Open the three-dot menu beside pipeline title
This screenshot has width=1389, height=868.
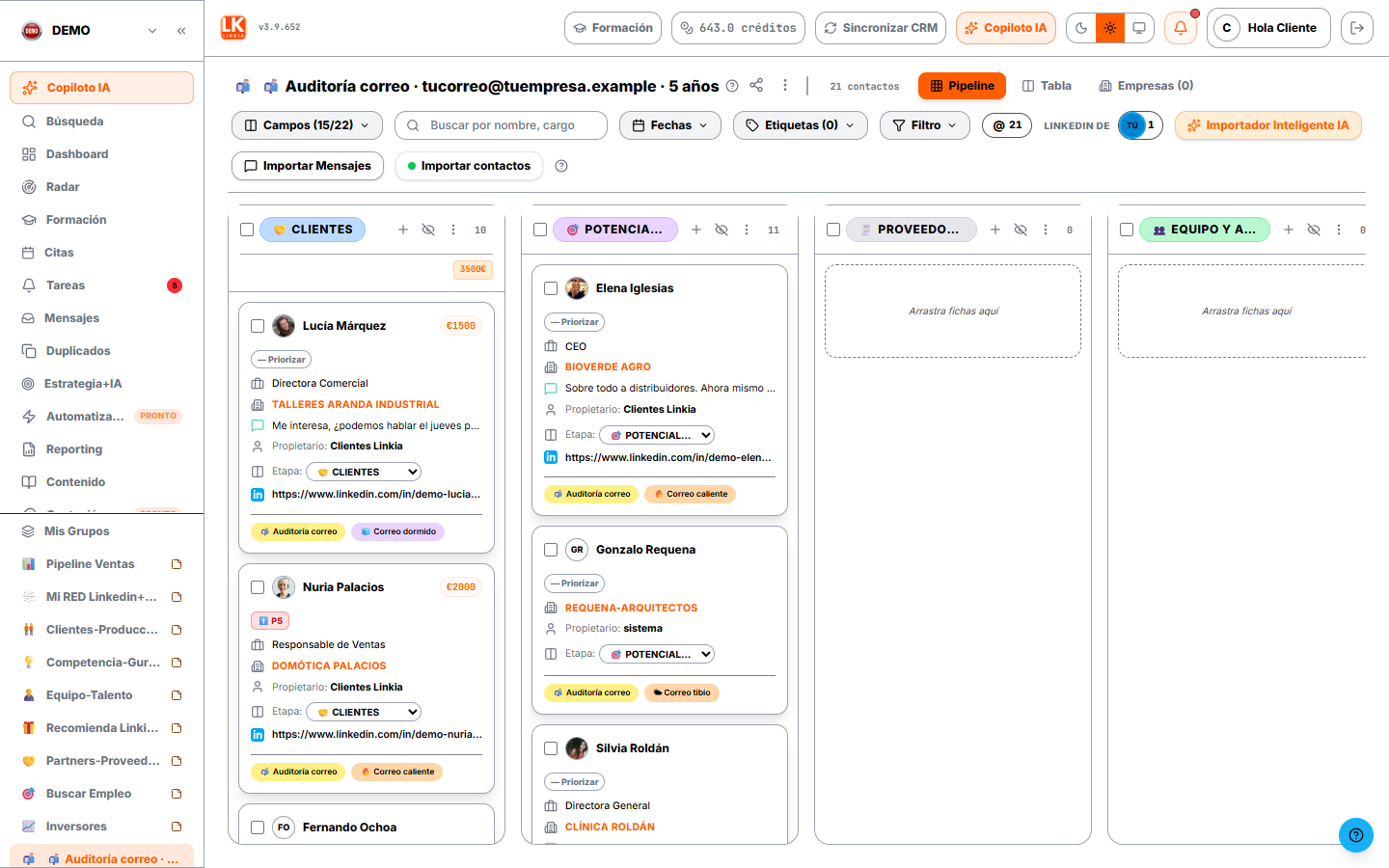(x=785, y=85)
